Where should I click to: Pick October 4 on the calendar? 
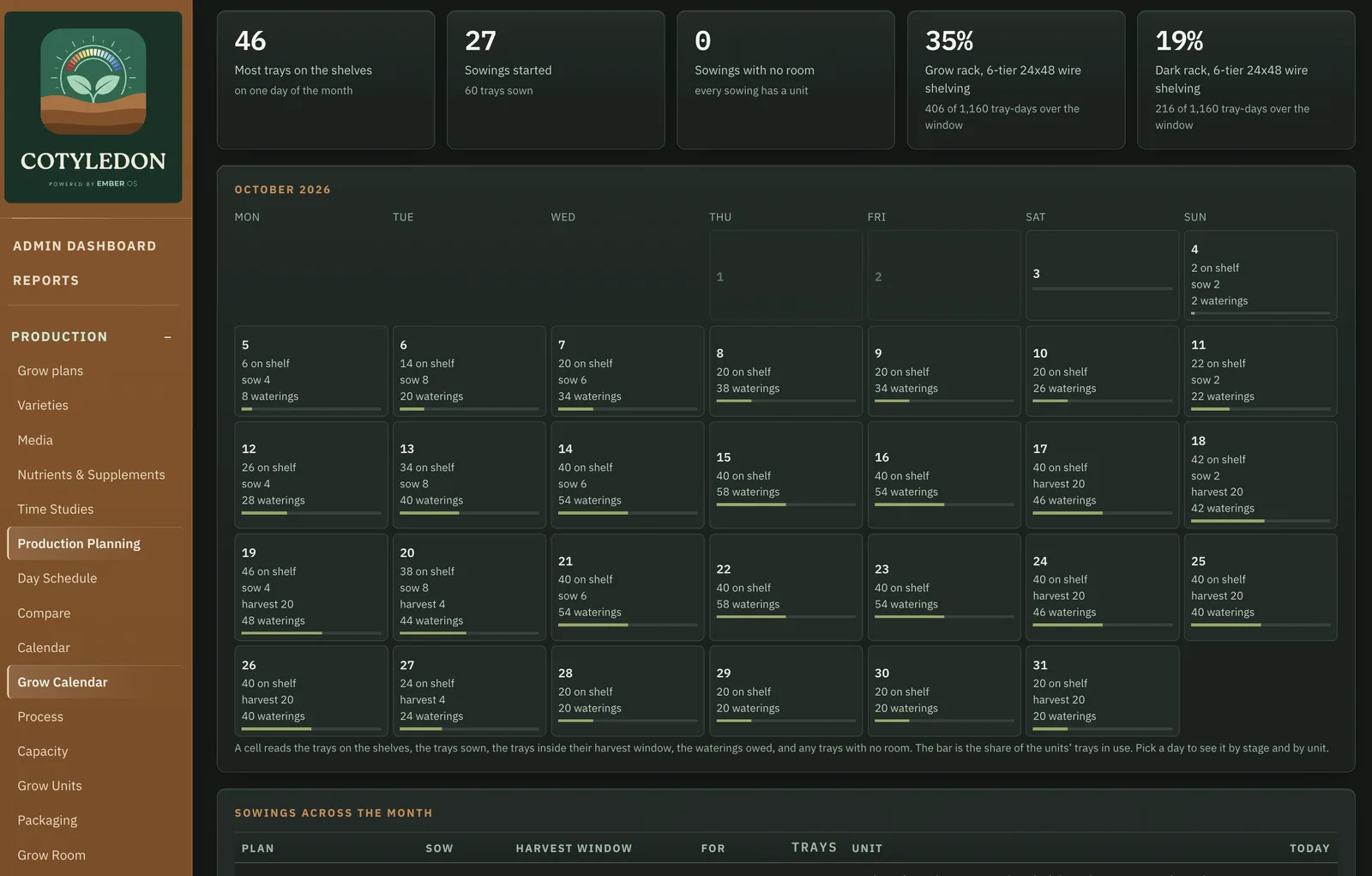pyautogui.click(x=1261, y=275)
